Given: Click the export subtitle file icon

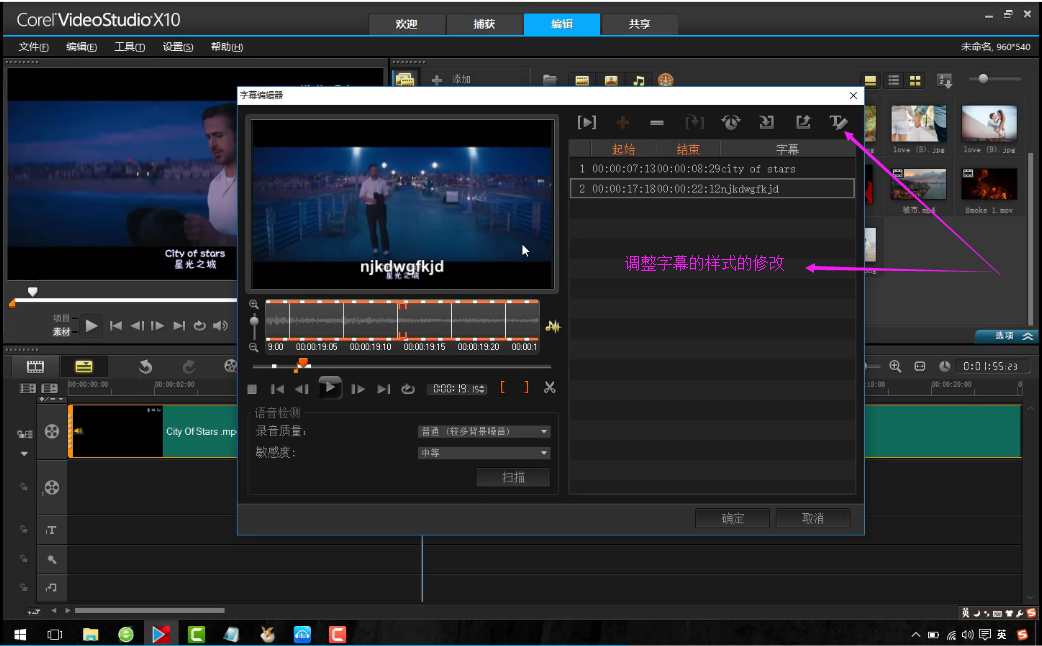Looking at the screenshot, I should click(802, 122).
